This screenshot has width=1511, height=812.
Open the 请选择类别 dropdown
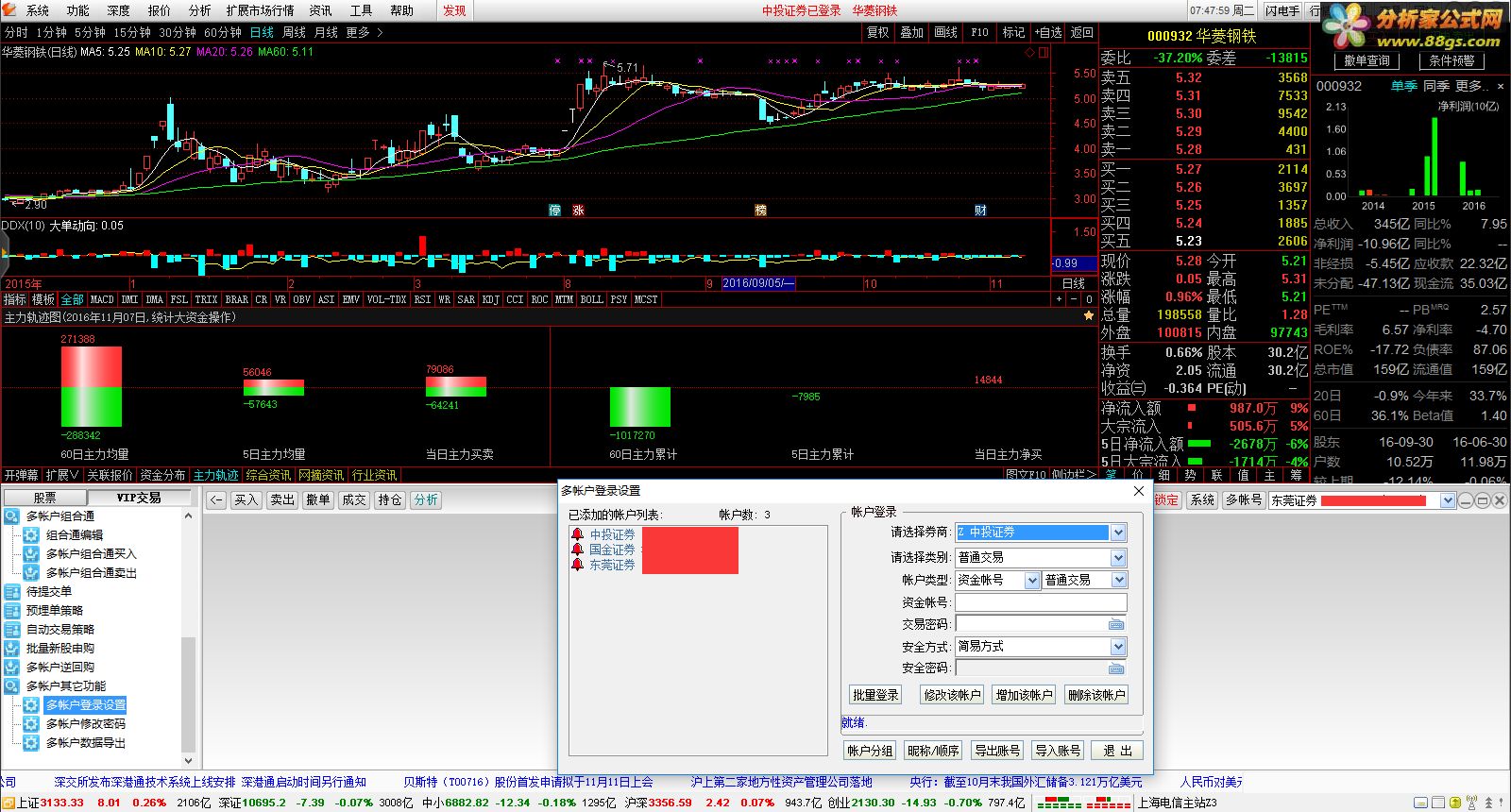point(1118,557)
